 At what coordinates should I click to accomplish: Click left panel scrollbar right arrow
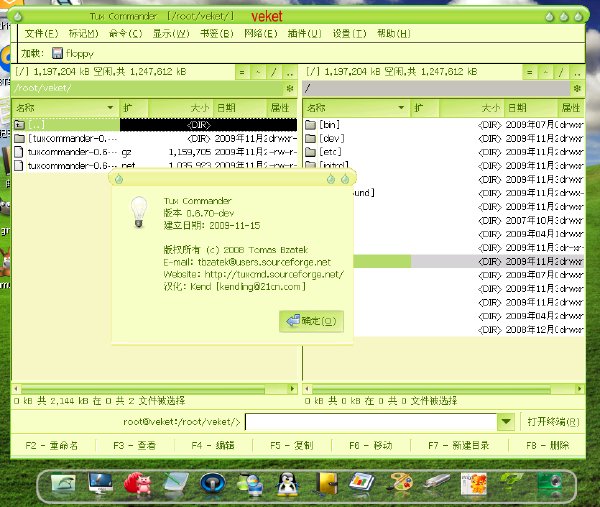click(293, 389)
